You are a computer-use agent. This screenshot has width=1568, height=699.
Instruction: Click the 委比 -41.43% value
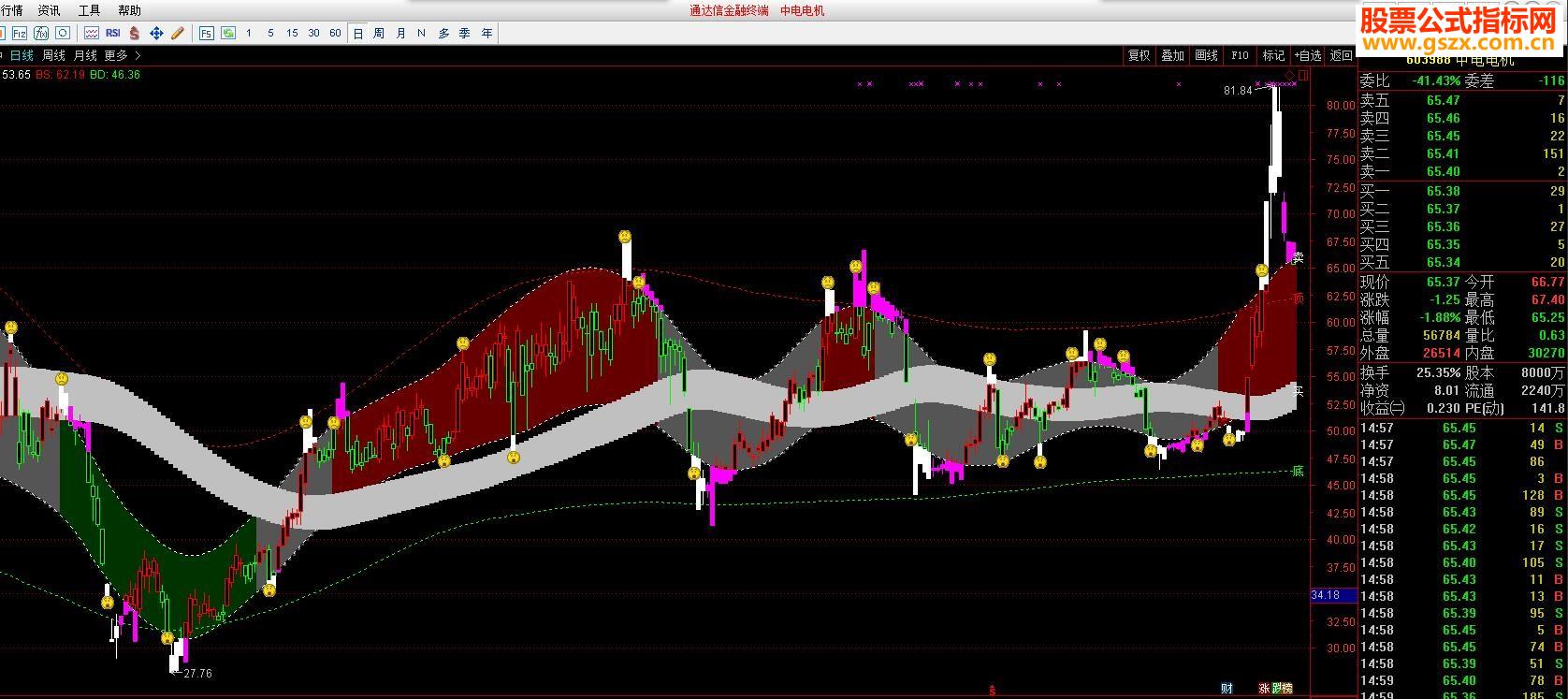[x=1436, y=81]
